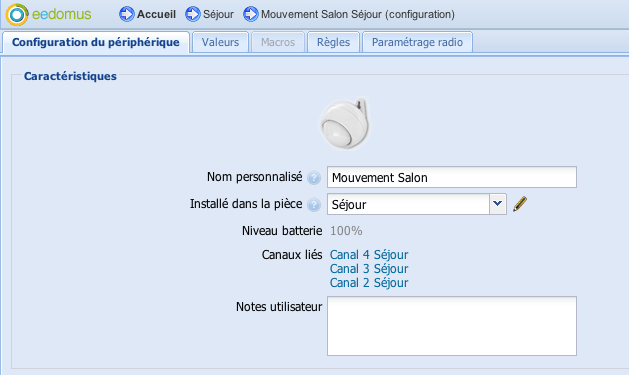This screenshot has width=629, height=375.
Task: Edit room with the pencil icon
Action: pos(520,204)
